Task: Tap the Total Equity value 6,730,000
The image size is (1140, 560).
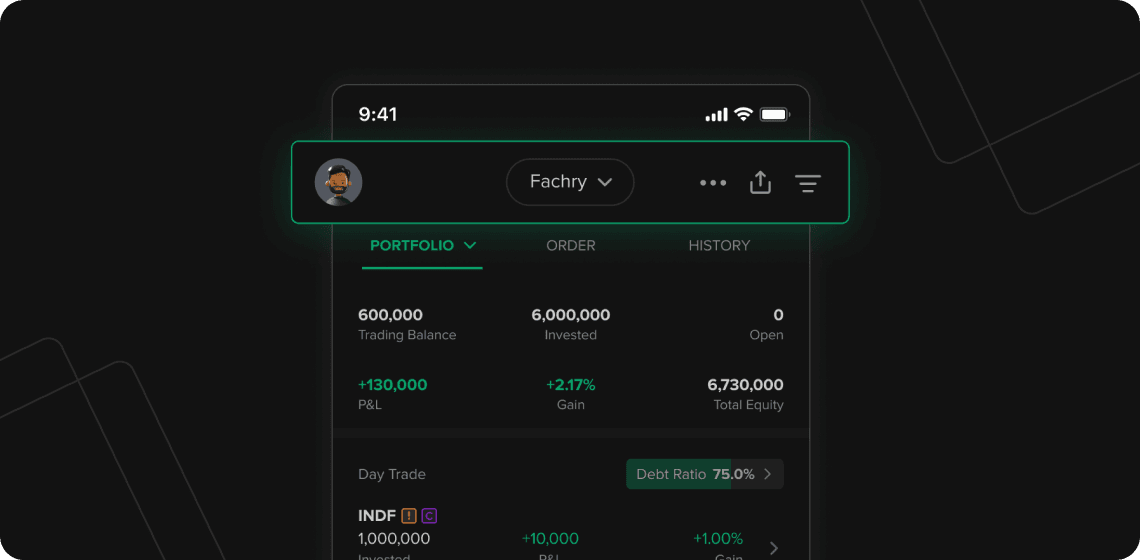Action: pos(745,385)
